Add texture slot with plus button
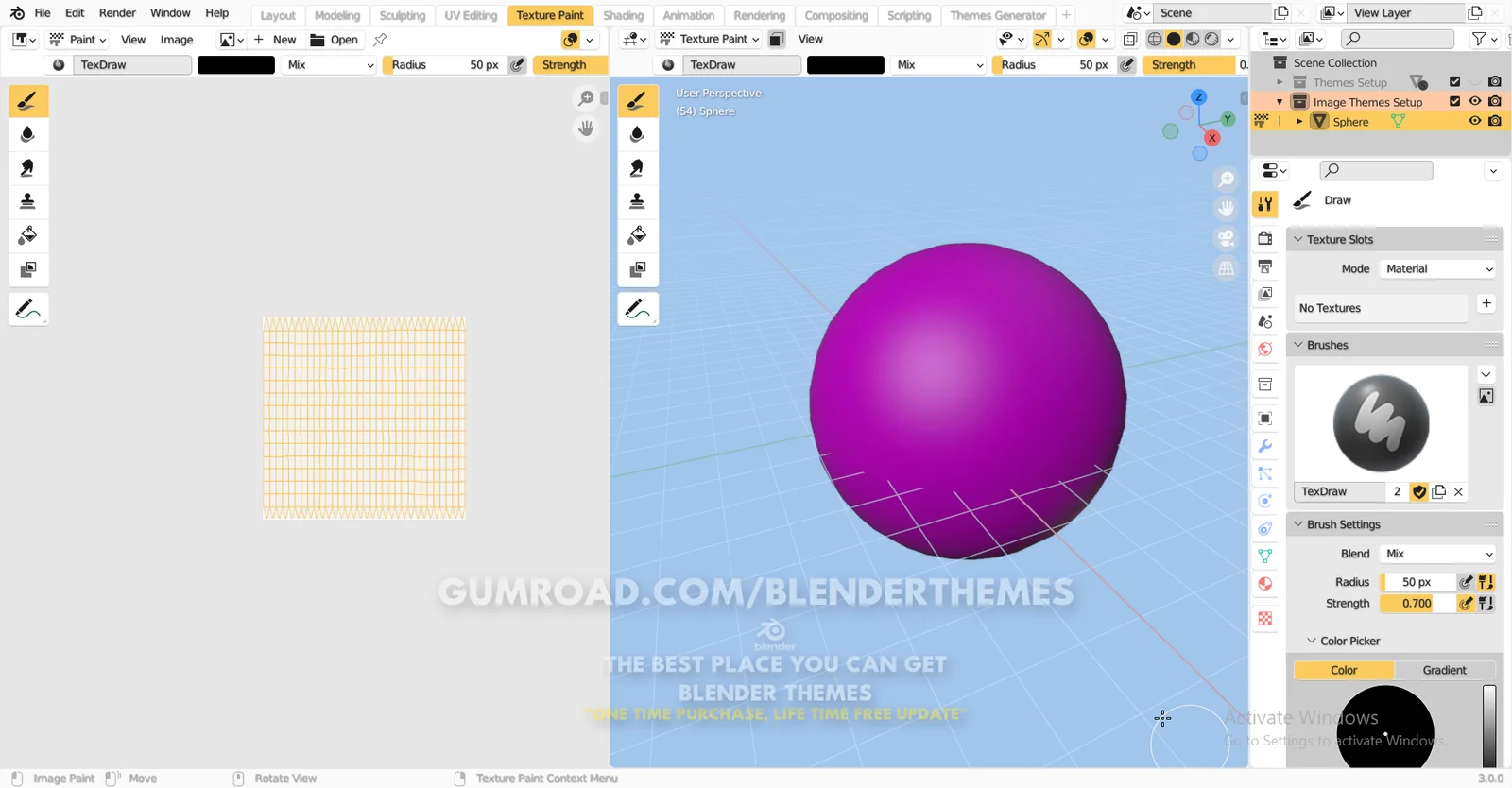1512x788 pixels. (1486, 303)
